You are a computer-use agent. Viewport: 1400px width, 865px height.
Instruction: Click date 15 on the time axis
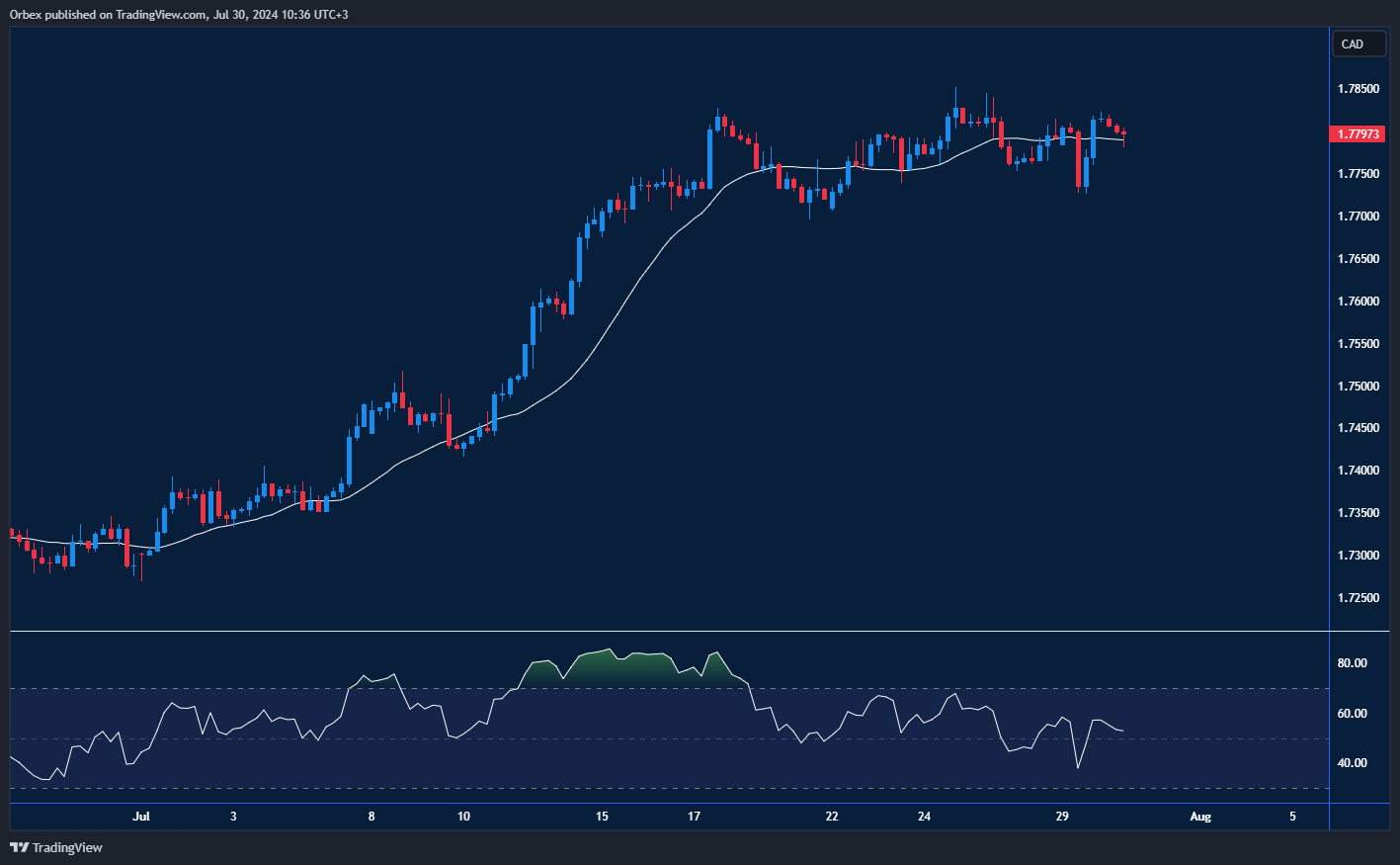click(602, 817)
